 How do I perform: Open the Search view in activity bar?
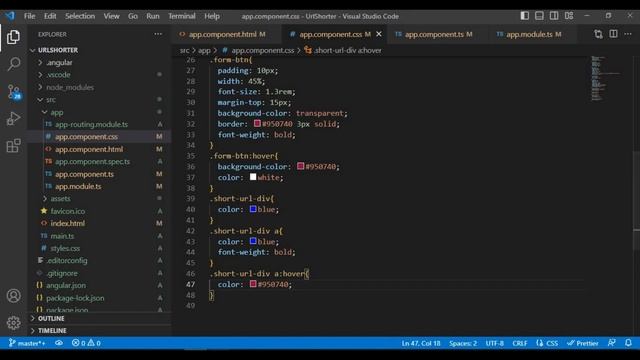pyautogui.click(x=13, y=64)
